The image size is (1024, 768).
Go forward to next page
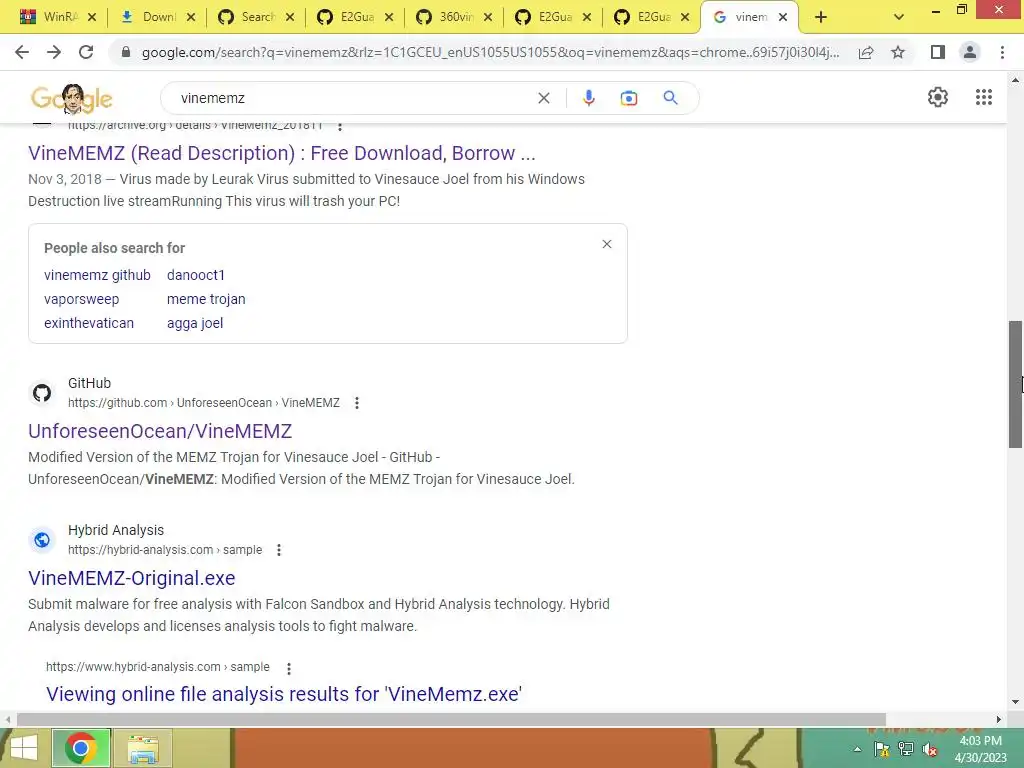(54, 52)
